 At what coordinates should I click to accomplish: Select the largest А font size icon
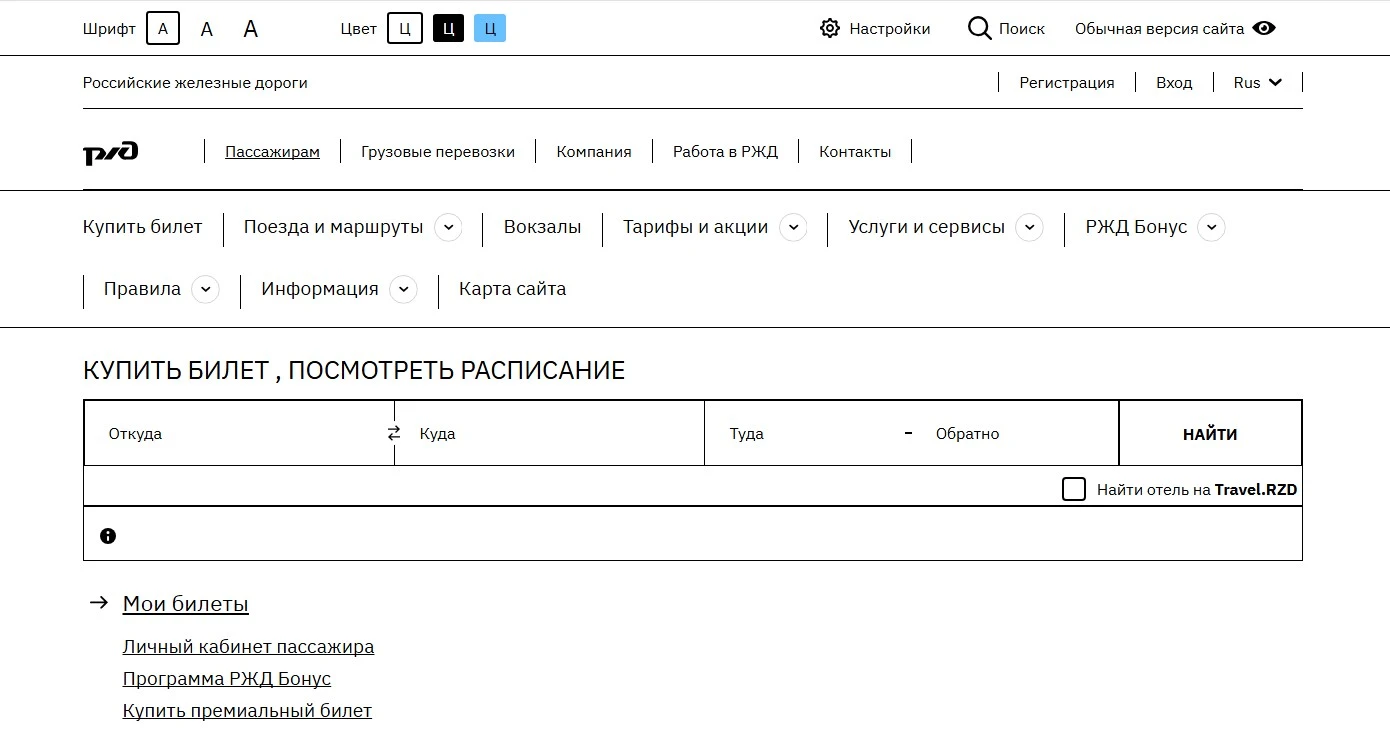(250, 27)
